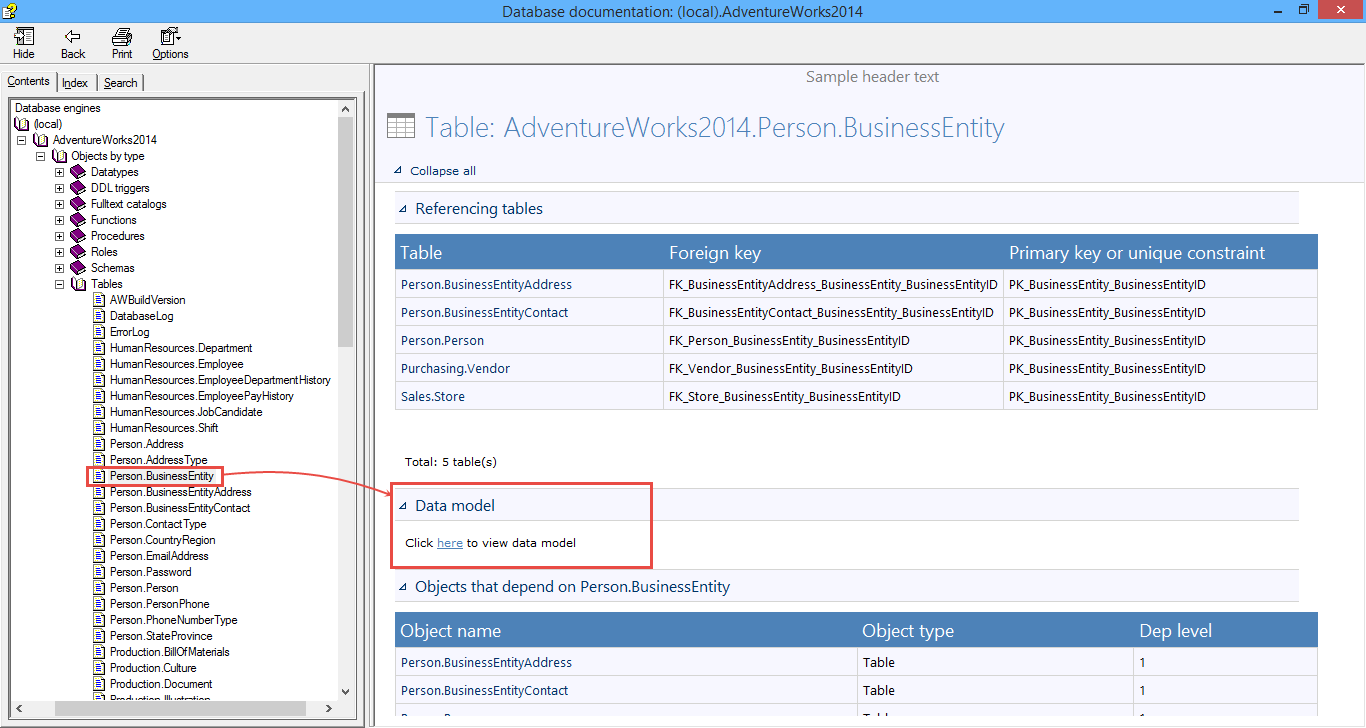Screen dimensions: 1366x728
Task: Collapse the Objects by type node
Action: pyautogui.click(x=41, y=156)
